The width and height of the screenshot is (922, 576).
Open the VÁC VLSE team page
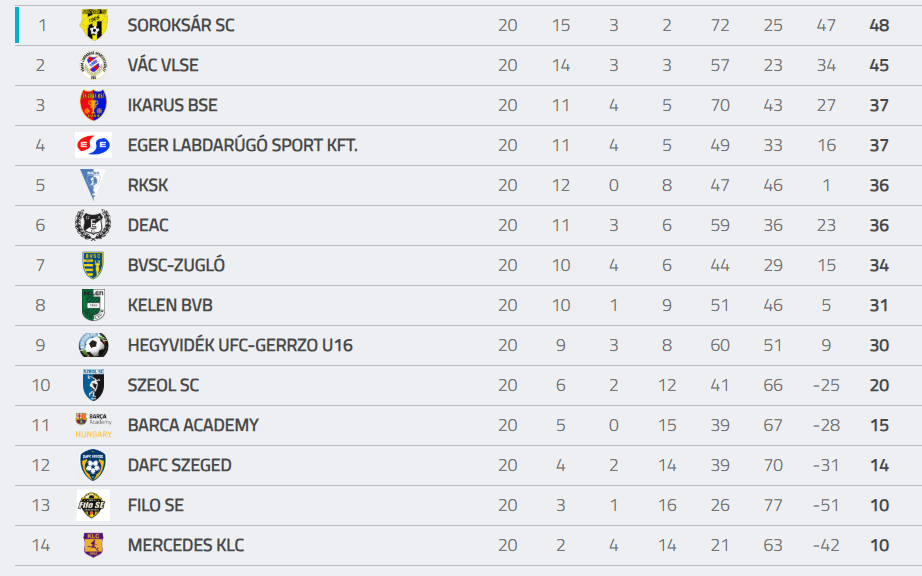163,65
